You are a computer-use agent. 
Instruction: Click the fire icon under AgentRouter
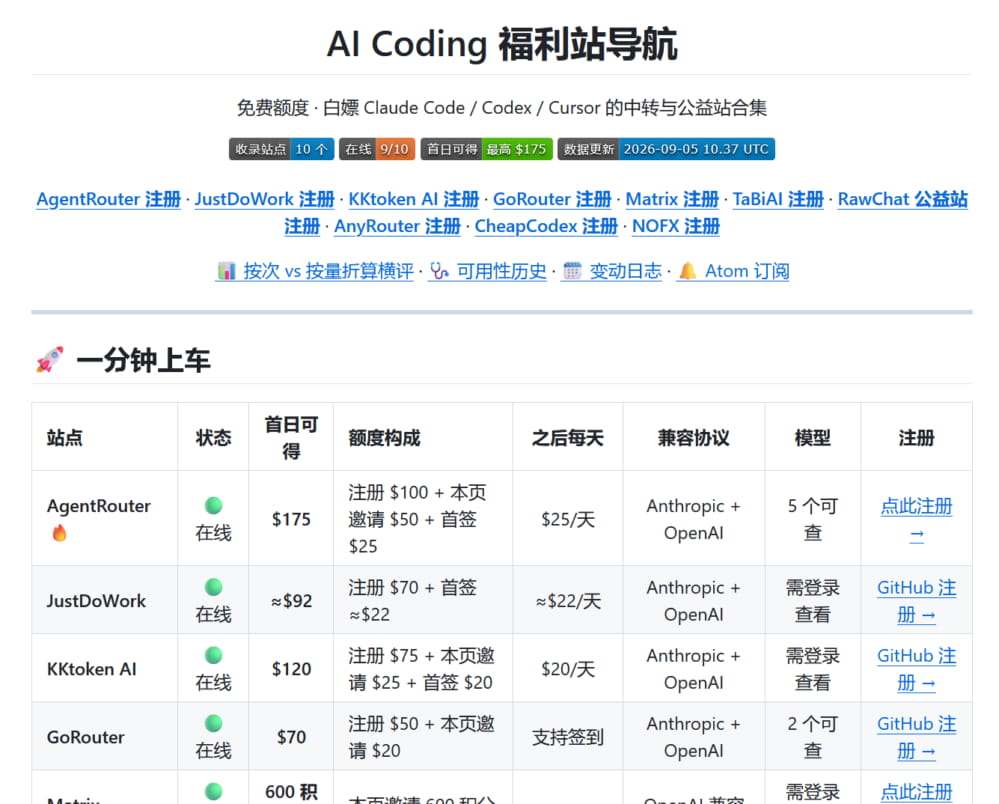(59, 533)
